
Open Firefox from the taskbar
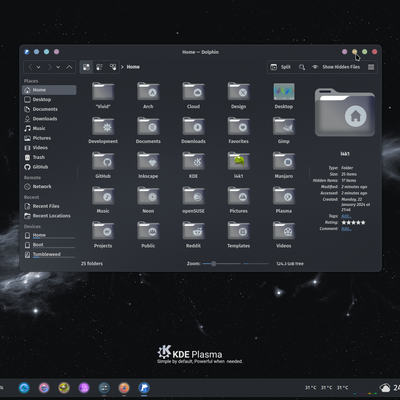point(124,388)
